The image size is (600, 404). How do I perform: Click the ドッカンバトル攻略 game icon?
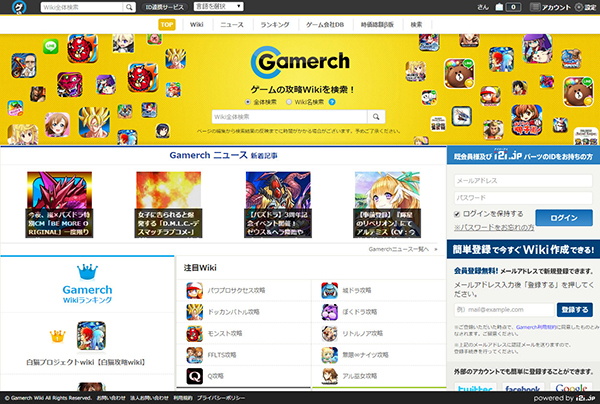[x=194, y=312]
